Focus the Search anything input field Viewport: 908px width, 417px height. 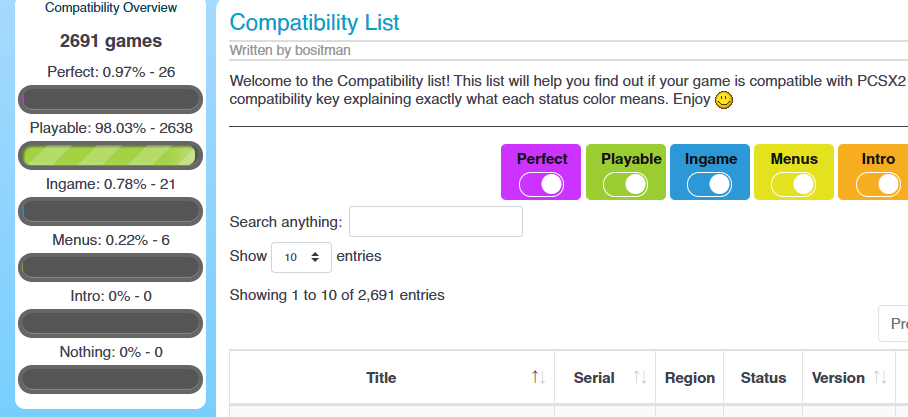(x=435, y=222)
